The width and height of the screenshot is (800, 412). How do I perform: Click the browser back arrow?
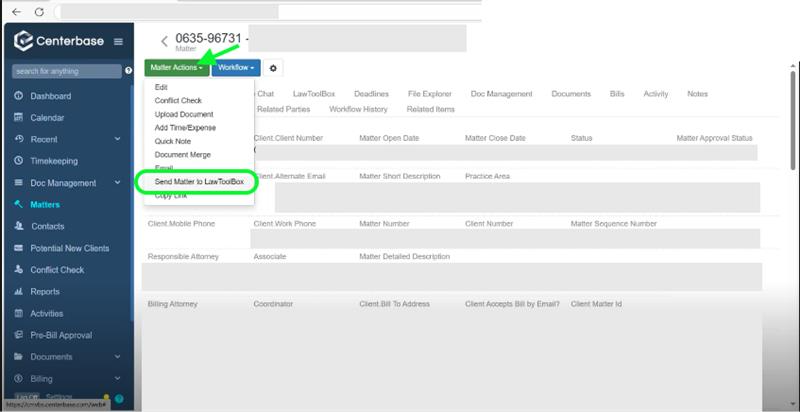(16, 12)
